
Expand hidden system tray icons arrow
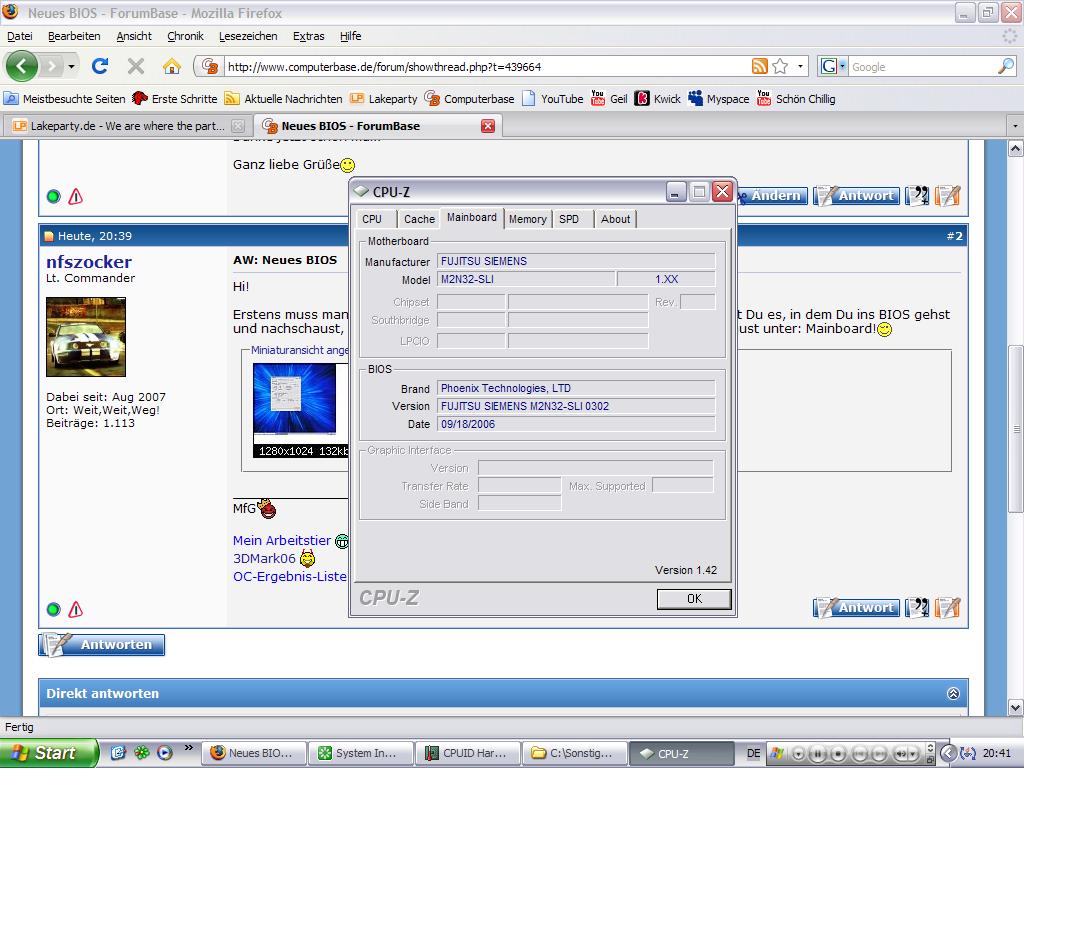tap(948, 754)
